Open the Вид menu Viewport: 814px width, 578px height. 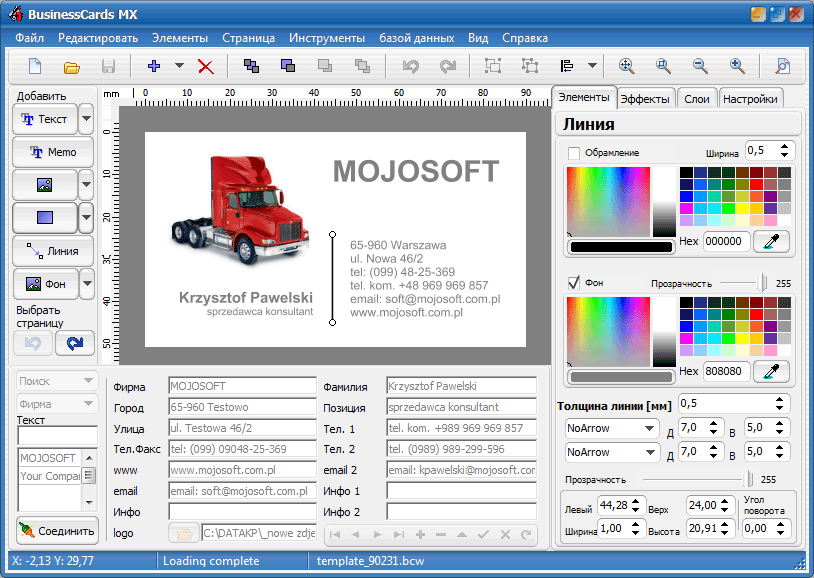point(478,38)
